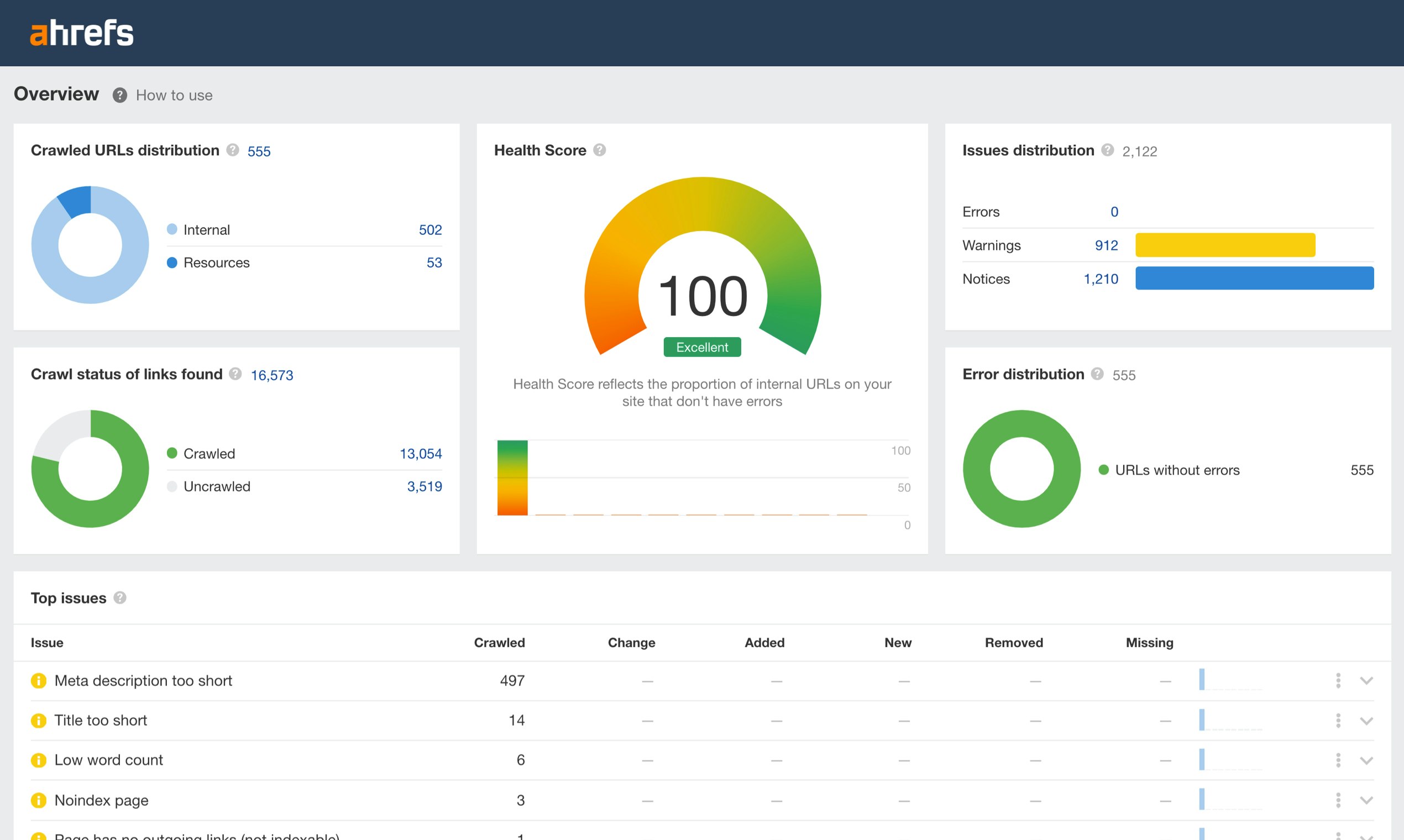1404x840 pixels.
Task: Open three-dot menu for Meta description row
Action: (x=1338, y=680)
